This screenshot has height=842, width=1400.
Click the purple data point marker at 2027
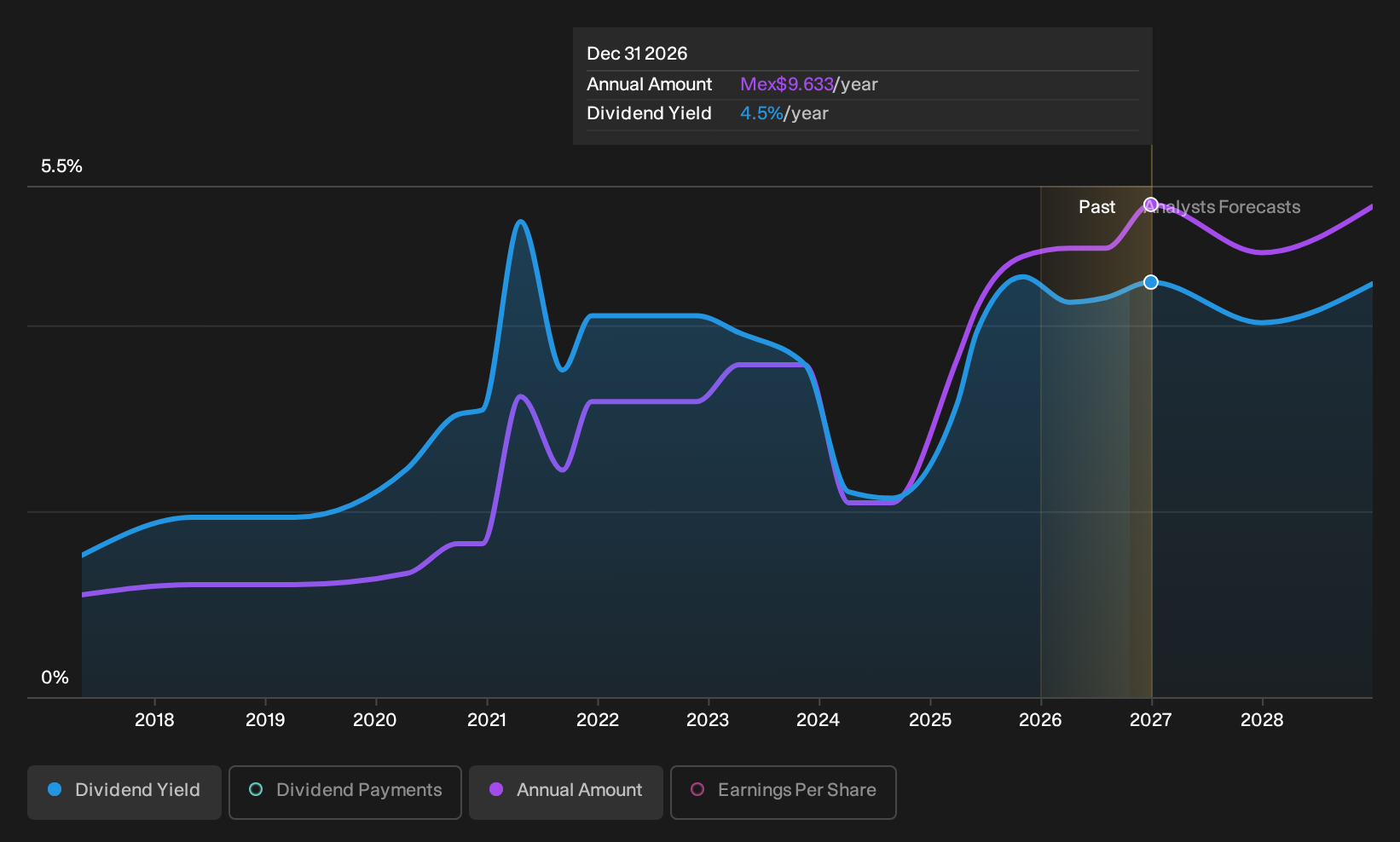coord(1151,205)
